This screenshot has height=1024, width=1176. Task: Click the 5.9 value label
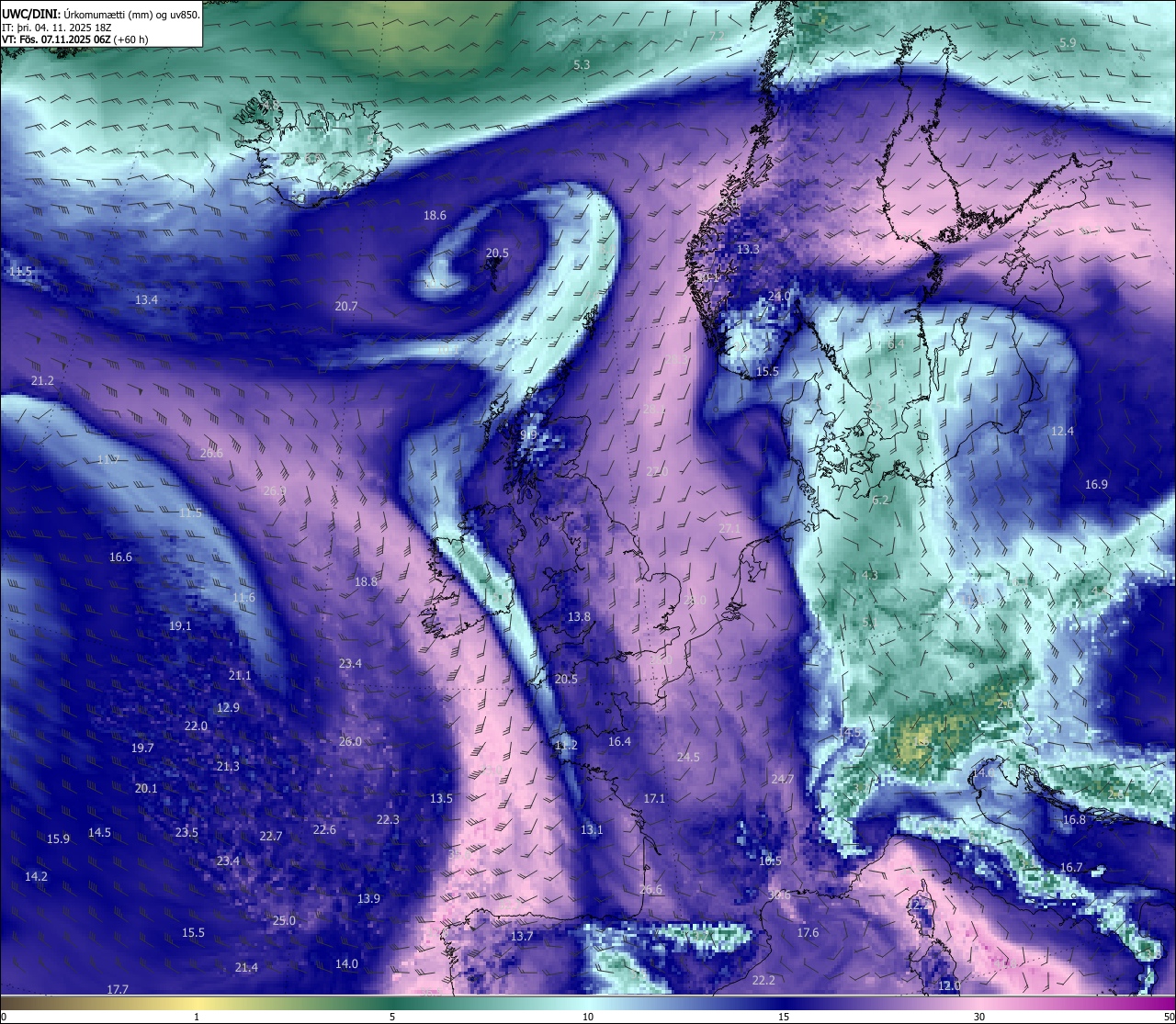(x=1068, y=43)
